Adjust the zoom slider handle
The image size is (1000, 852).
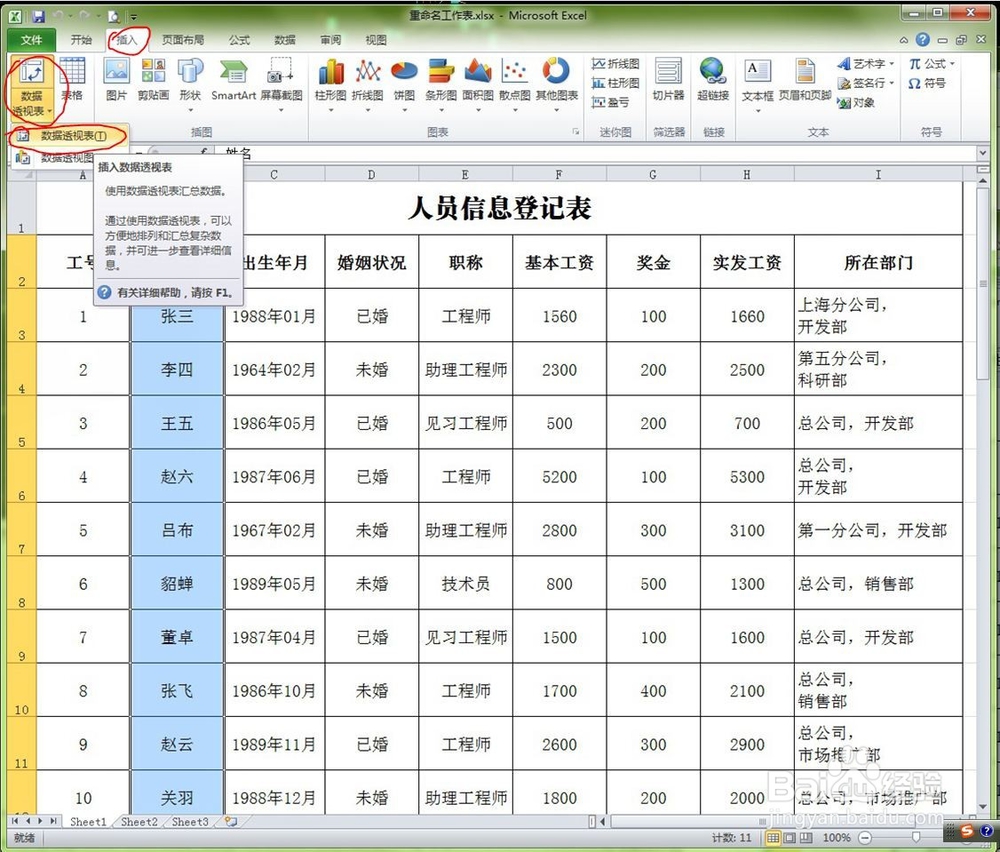pos(916,837)
